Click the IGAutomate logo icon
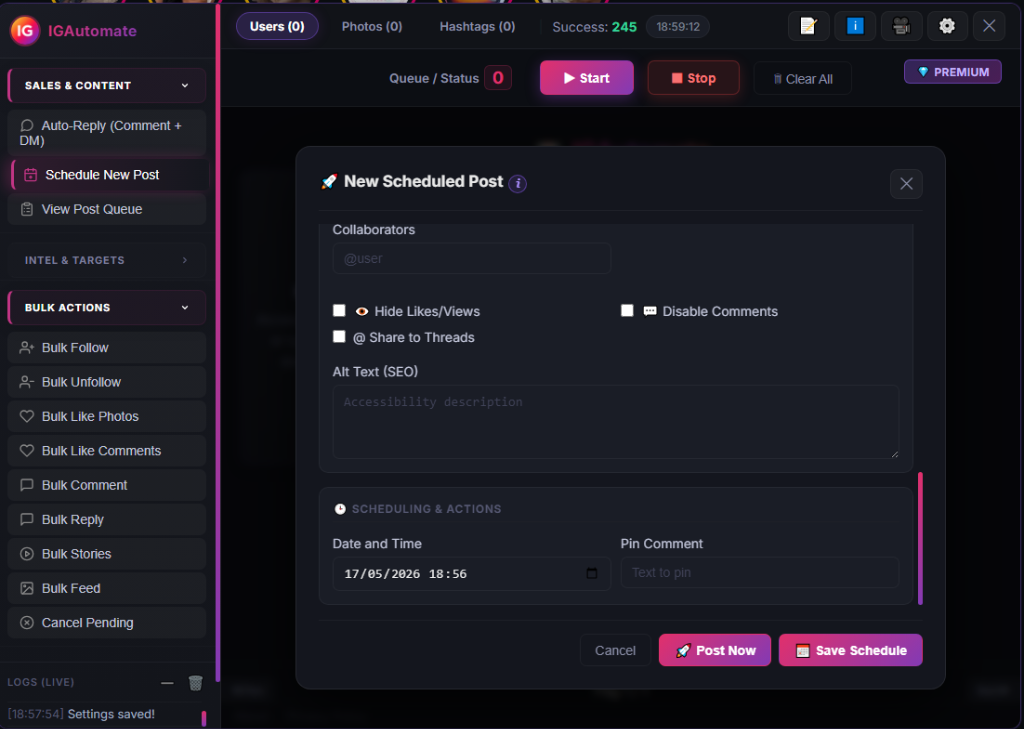Screen dimensions: 1024x729 coord(25,31)
